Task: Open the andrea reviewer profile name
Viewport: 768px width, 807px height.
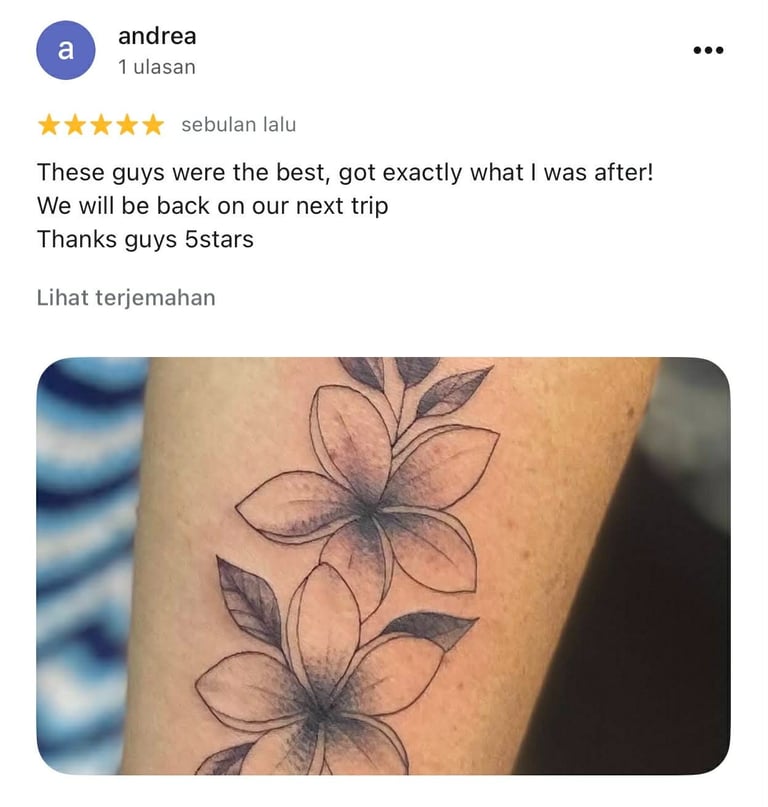Action: pyautogui.click(x=157, y=36)
